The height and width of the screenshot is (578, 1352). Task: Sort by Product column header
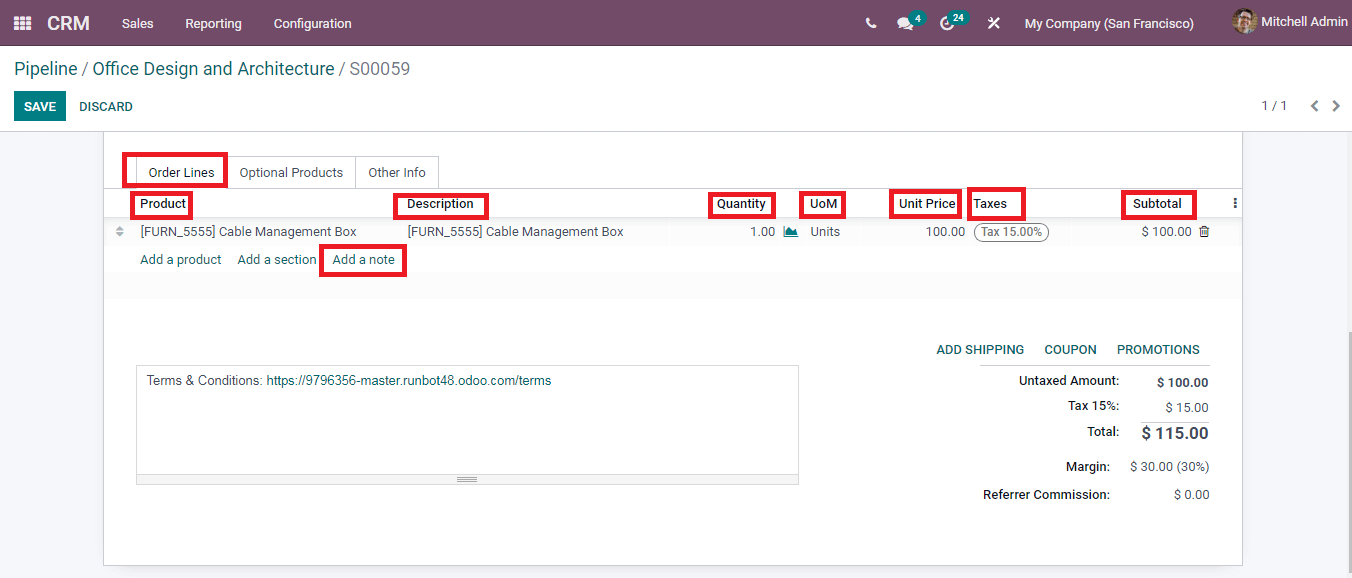(x=163, y=204)
